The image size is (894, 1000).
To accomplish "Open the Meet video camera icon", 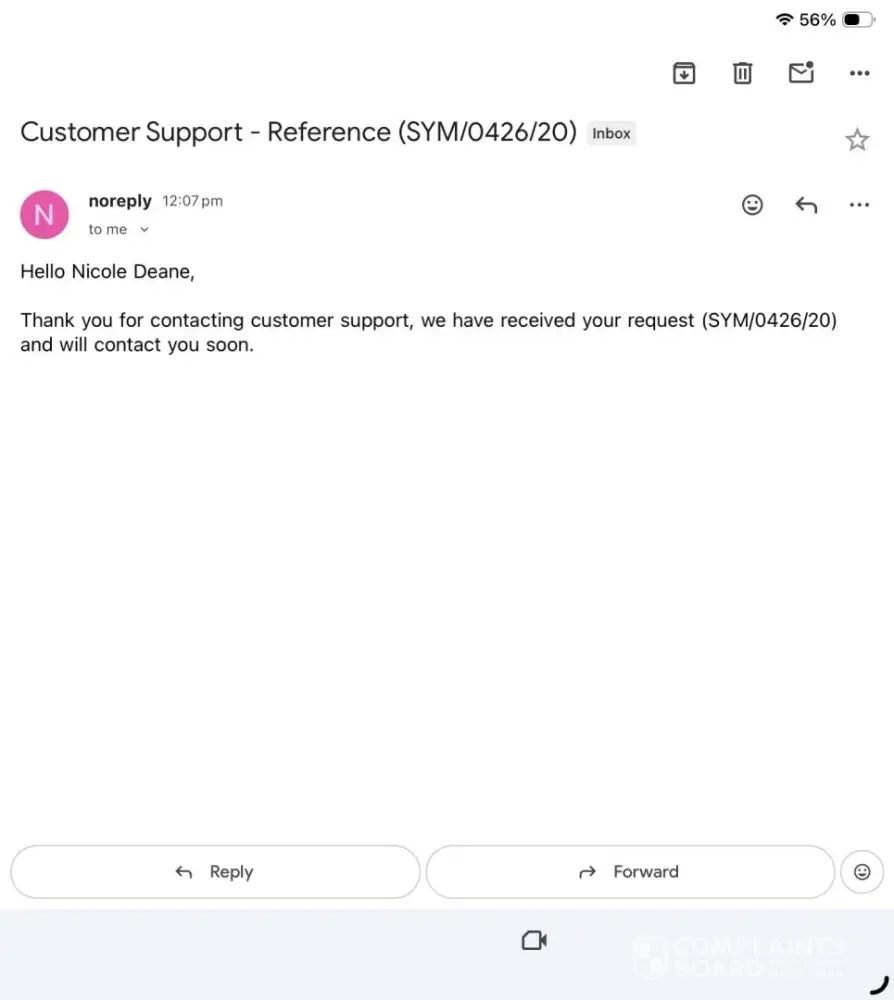I will pos(534,940).
